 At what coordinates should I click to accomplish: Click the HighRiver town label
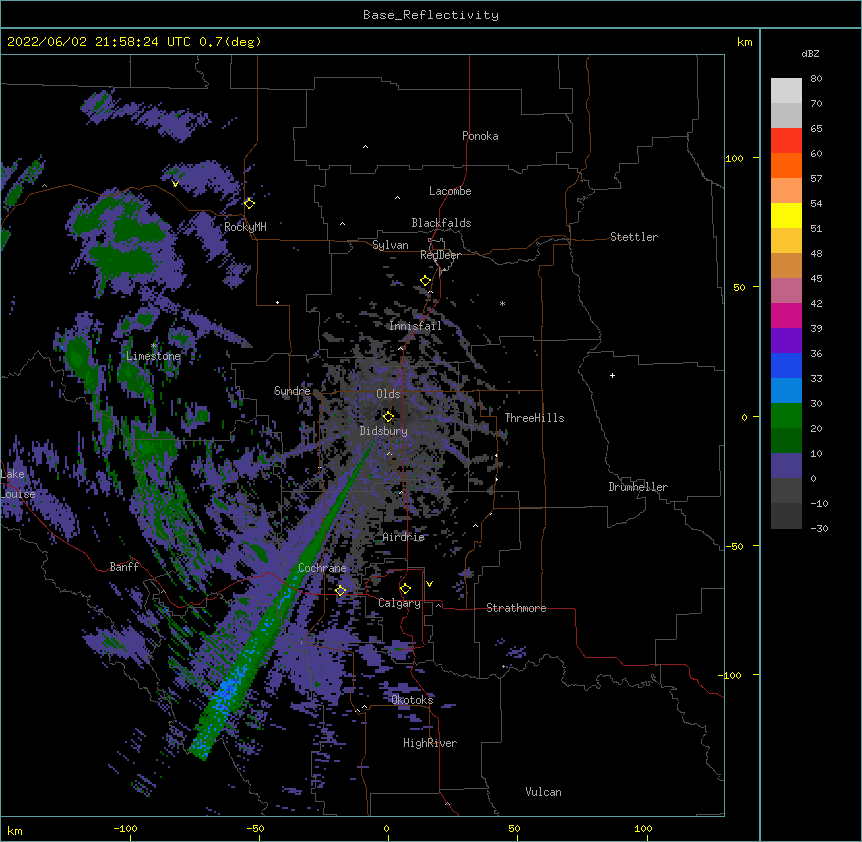click(430, 743)
